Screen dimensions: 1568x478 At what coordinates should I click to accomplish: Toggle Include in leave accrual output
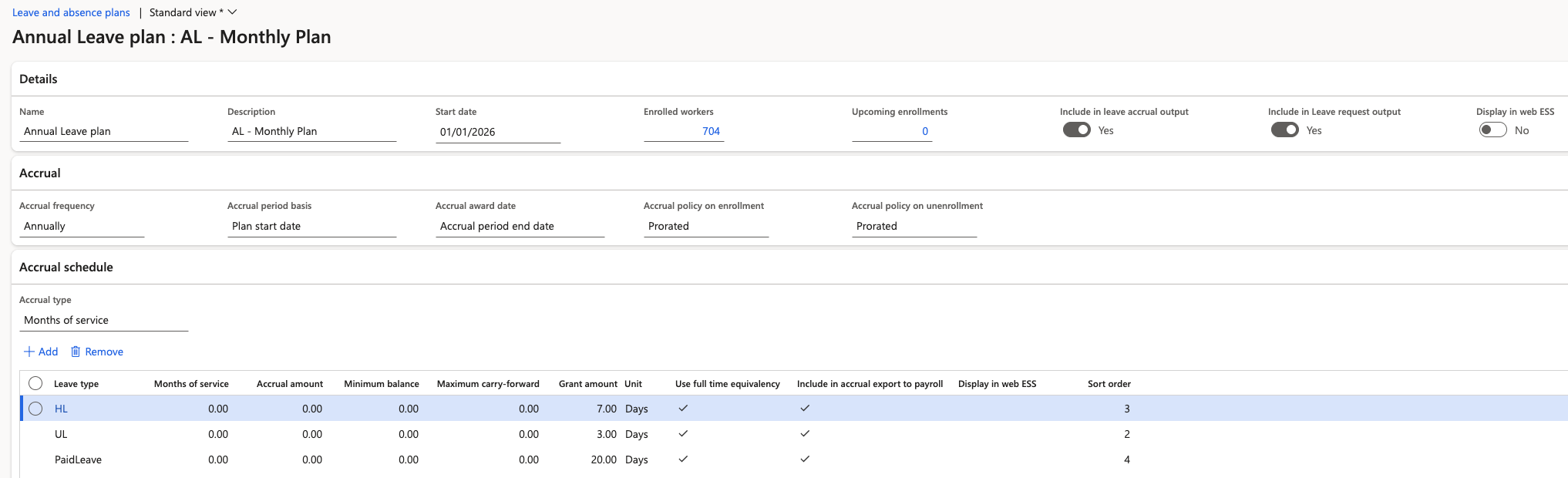[1076, 130]
